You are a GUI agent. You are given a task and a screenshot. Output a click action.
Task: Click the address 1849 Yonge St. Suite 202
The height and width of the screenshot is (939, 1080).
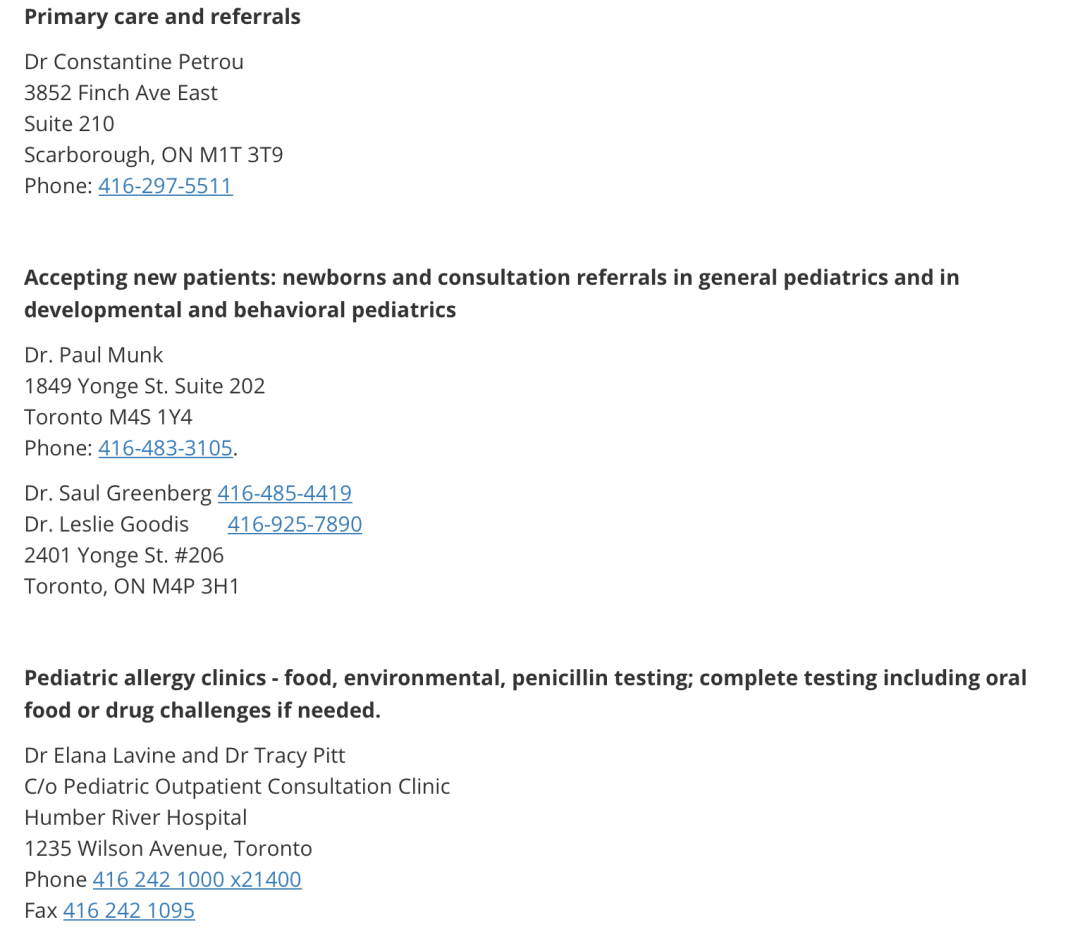pos(145,386)
